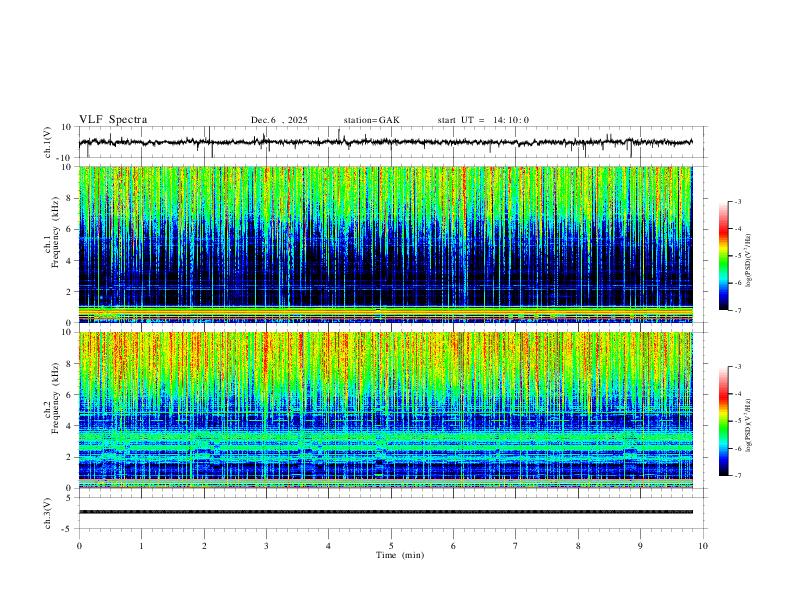Click the ch.2 spectrogram colorbar
The width and height of the screenshot is (792, 612).
pyautogui.click(x=724, y=421)
